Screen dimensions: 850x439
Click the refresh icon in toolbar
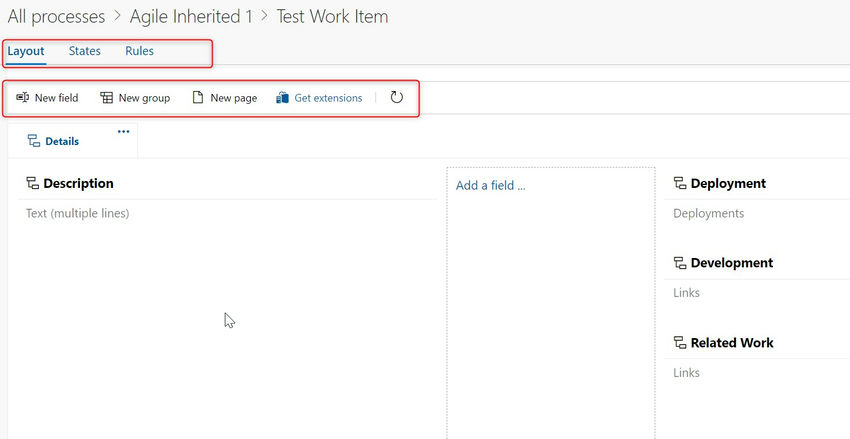(x=397, y=98)
